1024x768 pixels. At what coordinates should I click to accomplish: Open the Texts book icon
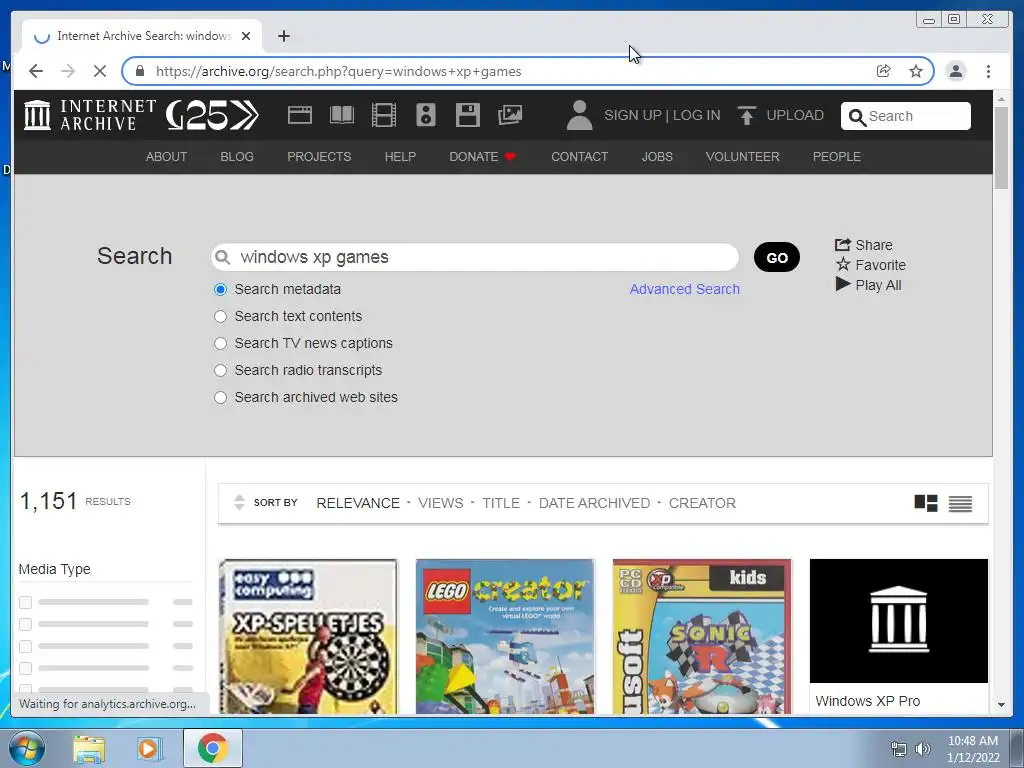point(342,116)
